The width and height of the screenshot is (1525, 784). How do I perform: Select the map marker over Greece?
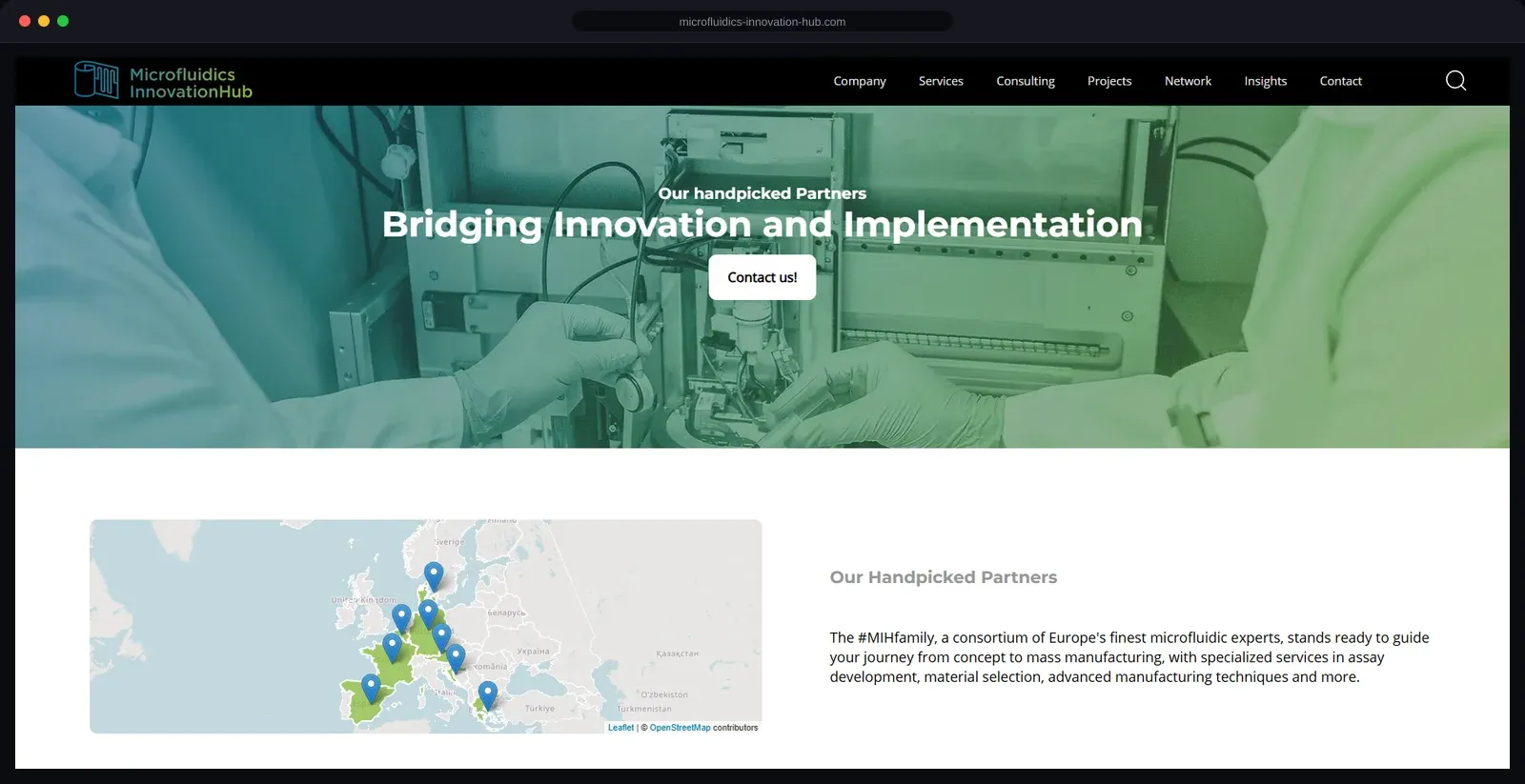pos(488,695)
